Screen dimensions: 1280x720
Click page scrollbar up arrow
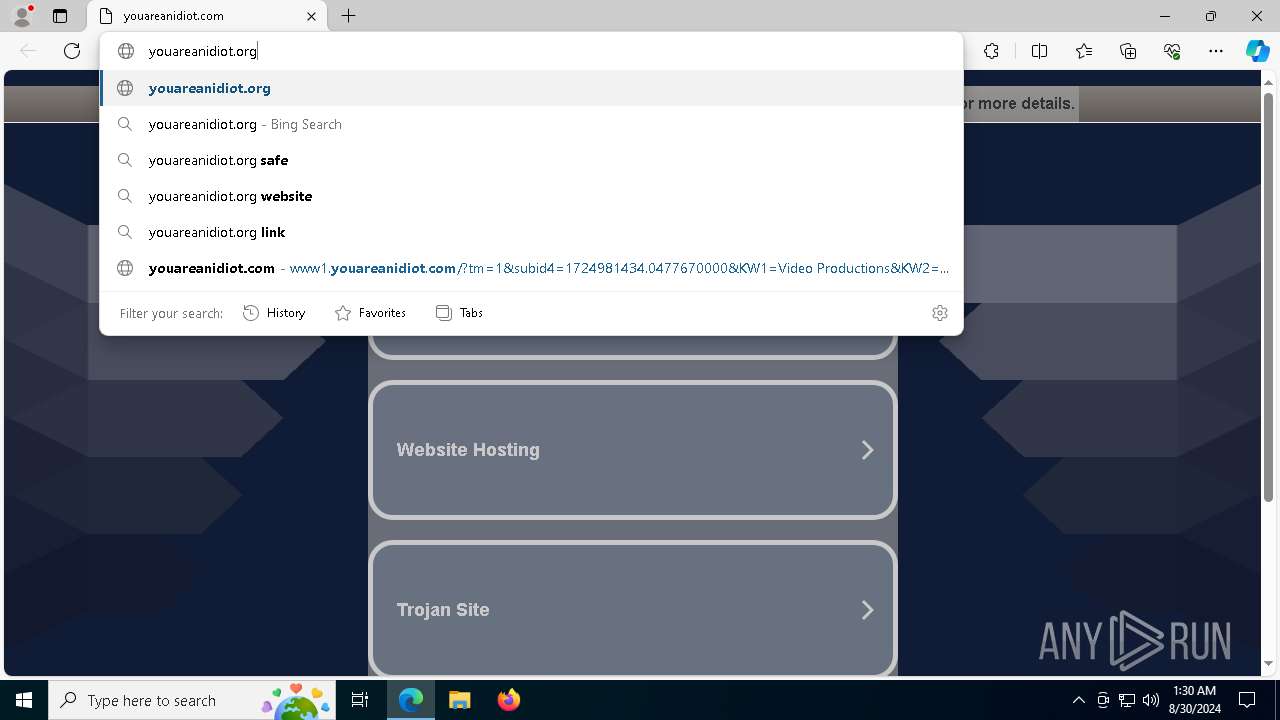tap(1269, 81)
